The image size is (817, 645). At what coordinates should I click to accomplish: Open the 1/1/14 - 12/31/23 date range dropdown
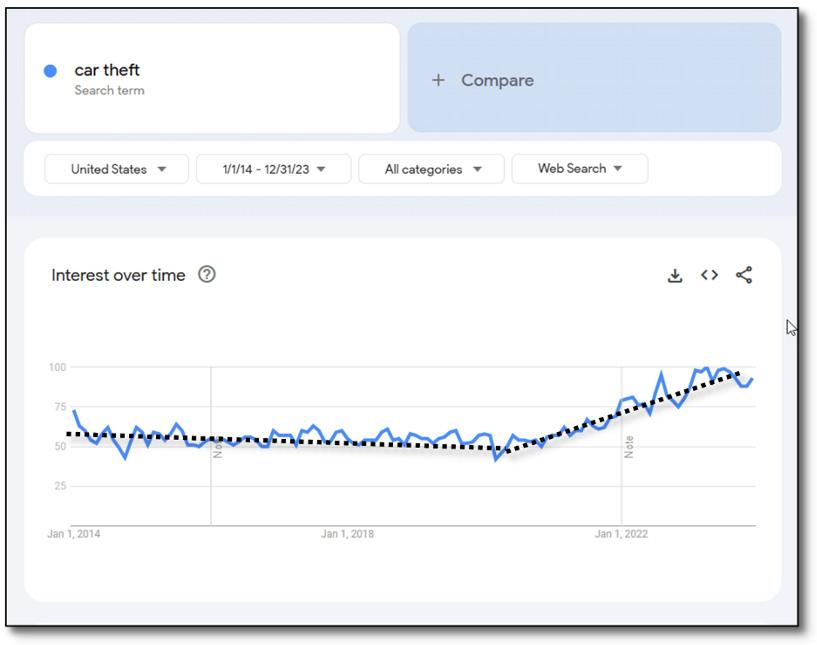pyautogui.click(x=273, y=169)
